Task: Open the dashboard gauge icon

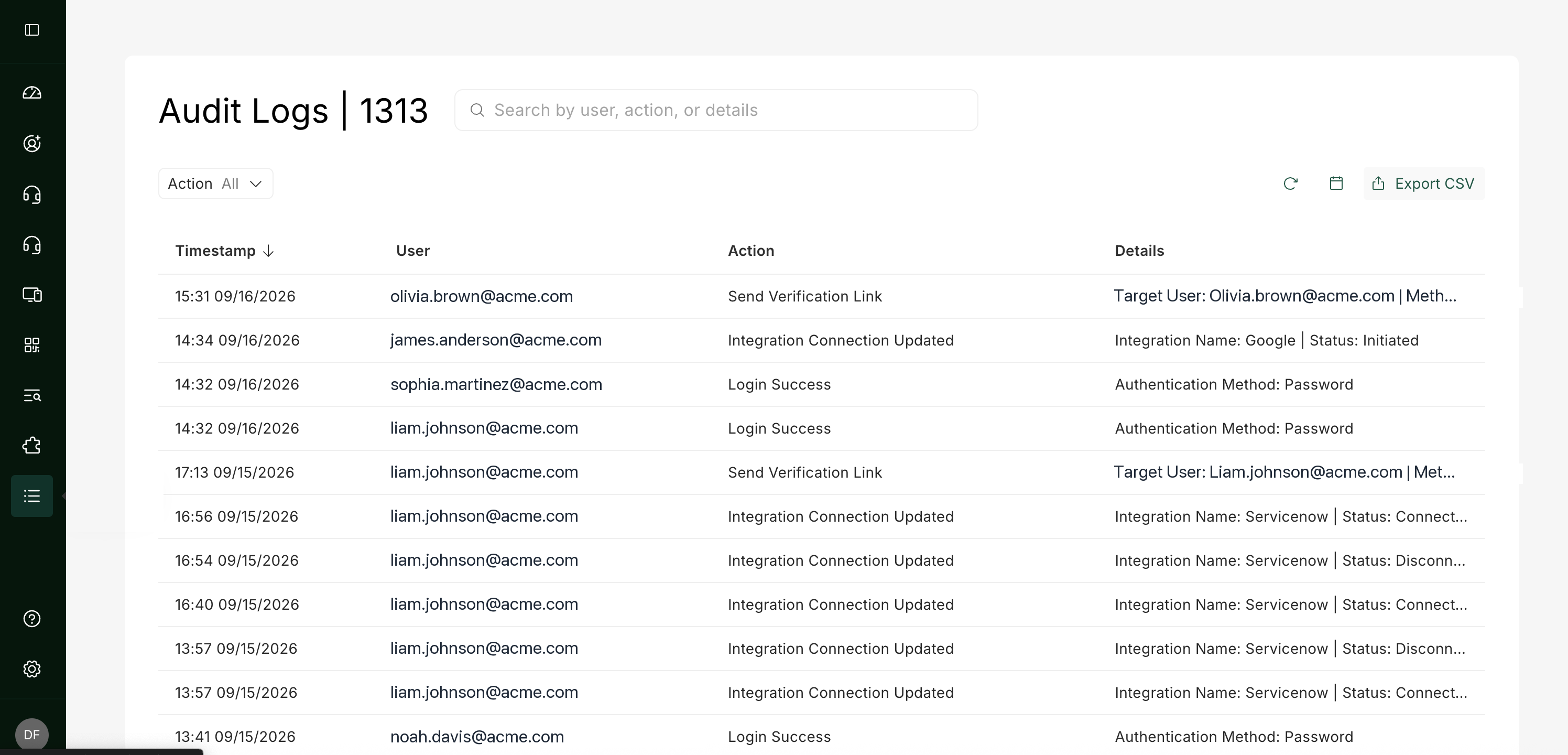Action: pos(31,93)
